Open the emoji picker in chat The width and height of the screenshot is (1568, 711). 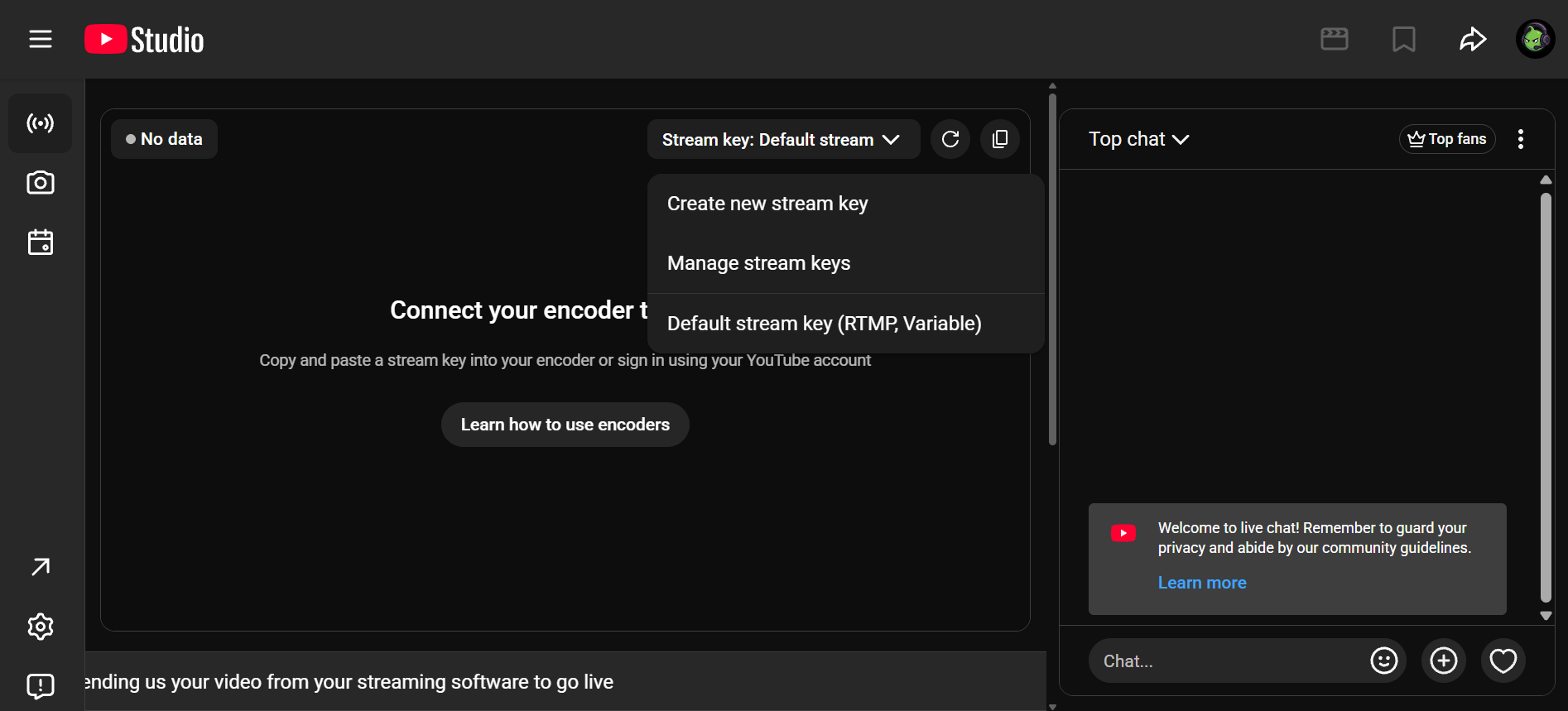(1384, 661)
